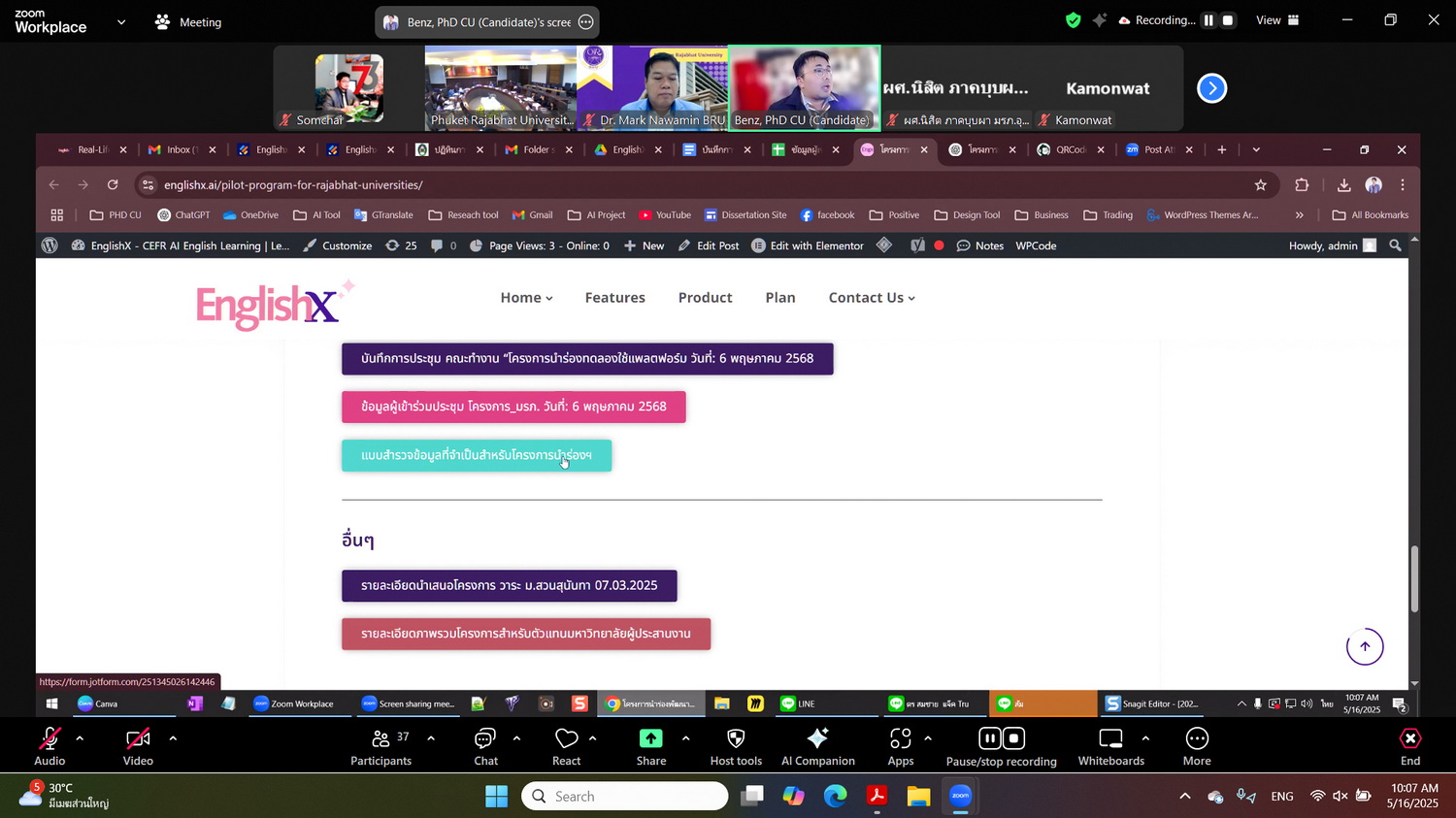The image size is (1456, 818).
Task: Open Host tools shield
Action: click(x=736, y=746)
